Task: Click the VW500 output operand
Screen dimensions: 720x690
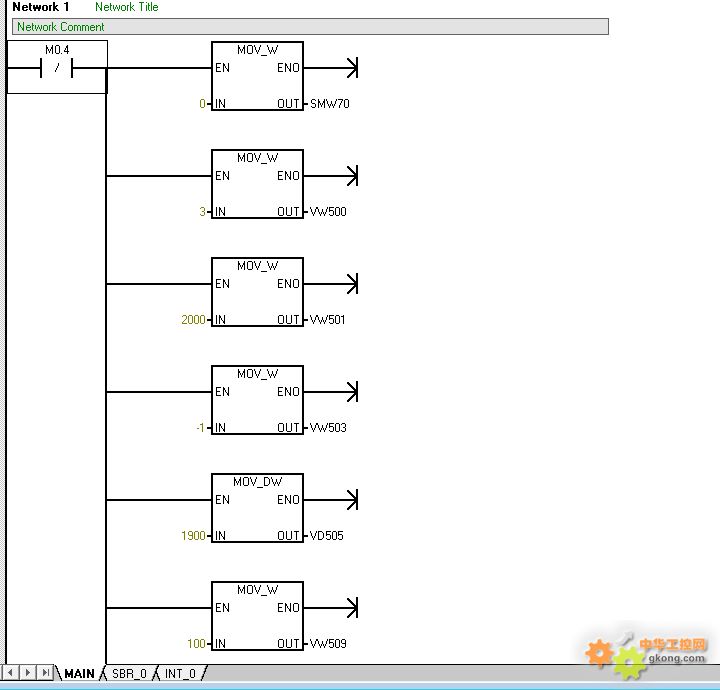Action: point(328,212)
